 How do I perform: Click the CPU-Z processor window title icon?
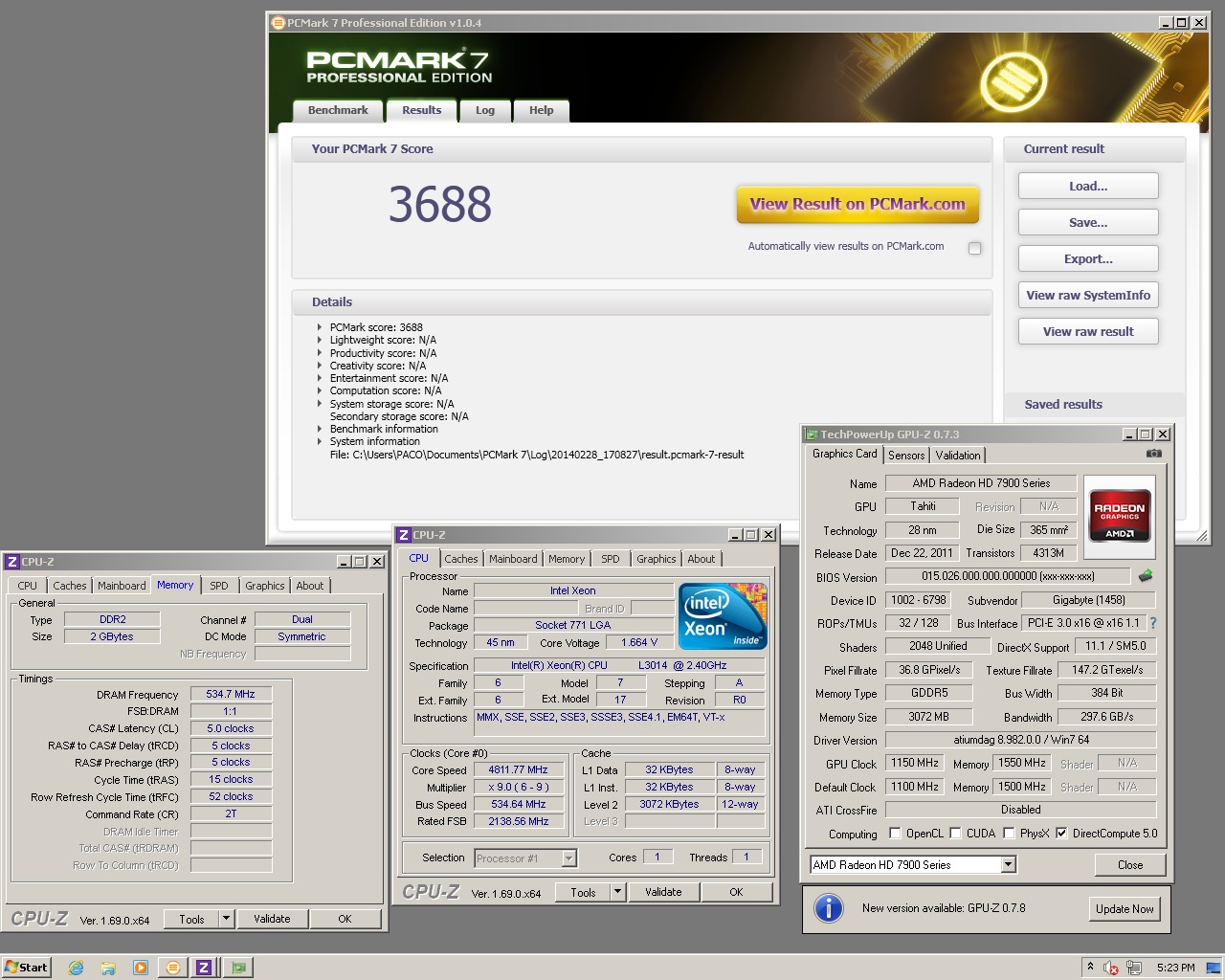pyautogui.click(x=404, y=535)
